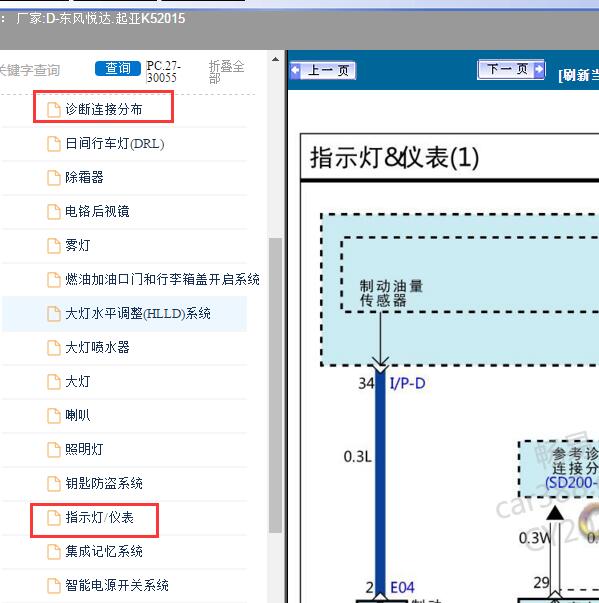Click document icon beside 电镕后视镜
This screenshot has height=603, width=599.
(54, 212)
